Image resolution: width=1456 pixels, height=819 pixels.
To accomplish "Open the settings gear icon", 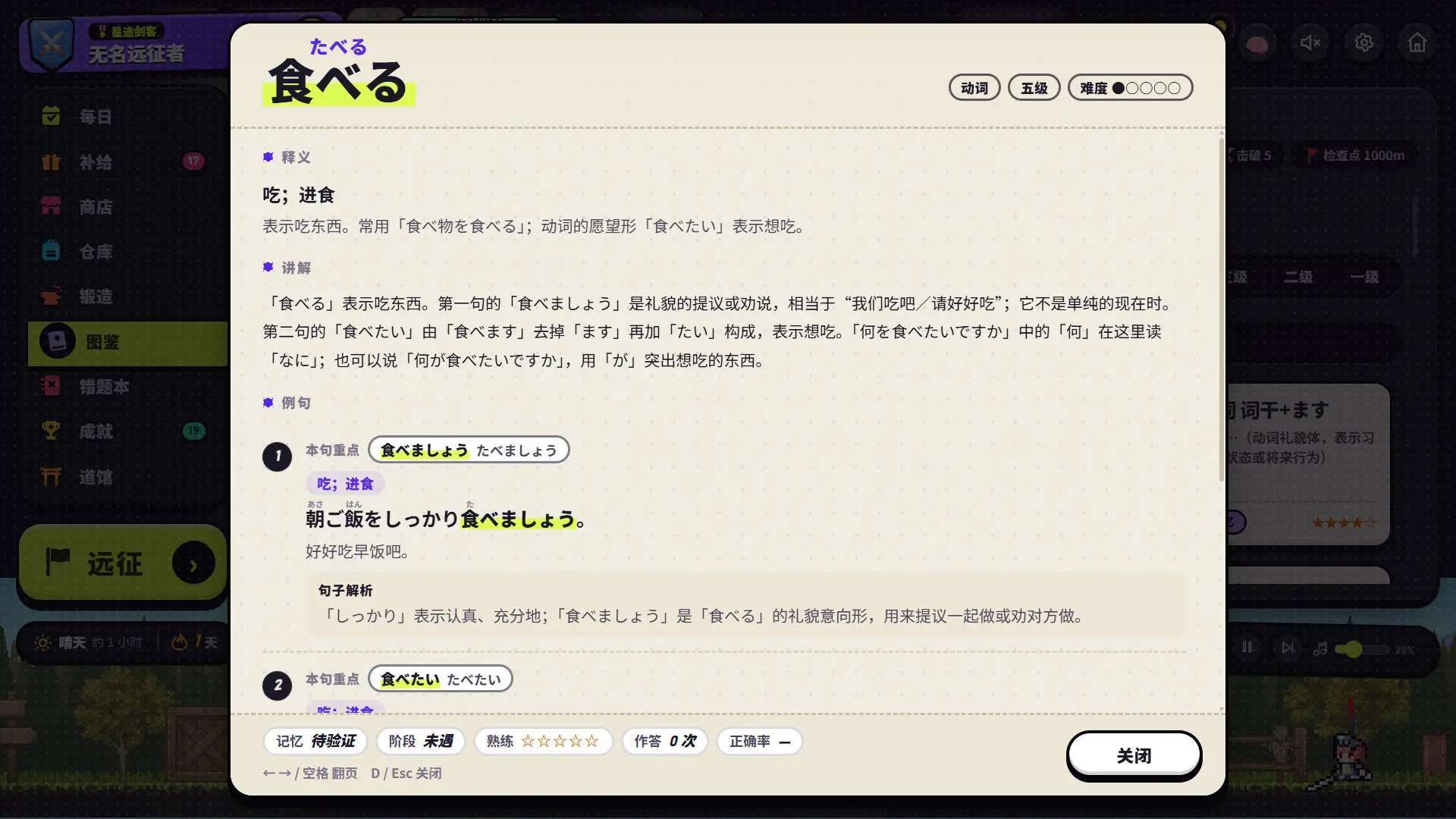I will (1363, 42).
